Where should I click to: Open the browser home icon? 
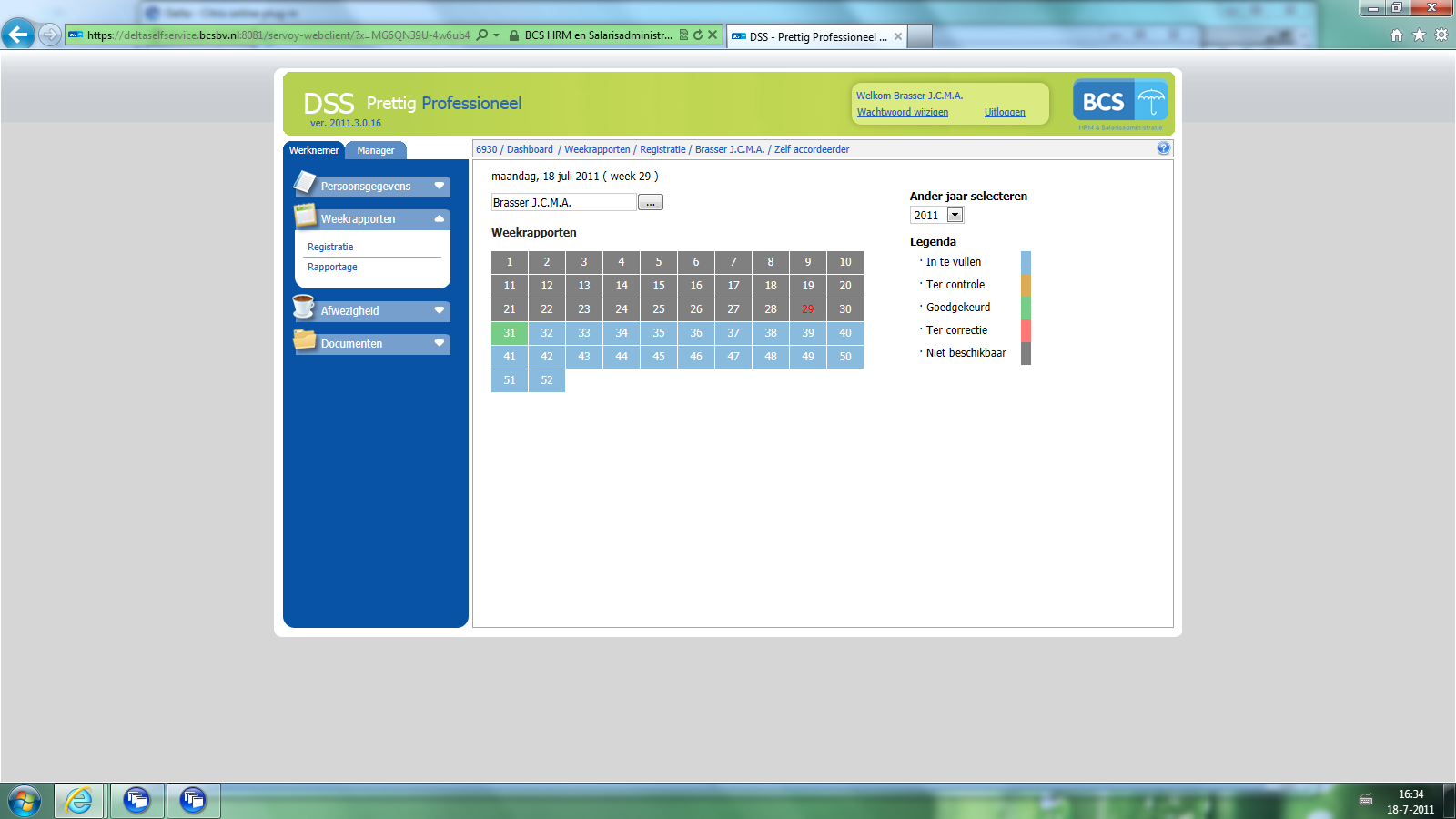coord(1397,35)
